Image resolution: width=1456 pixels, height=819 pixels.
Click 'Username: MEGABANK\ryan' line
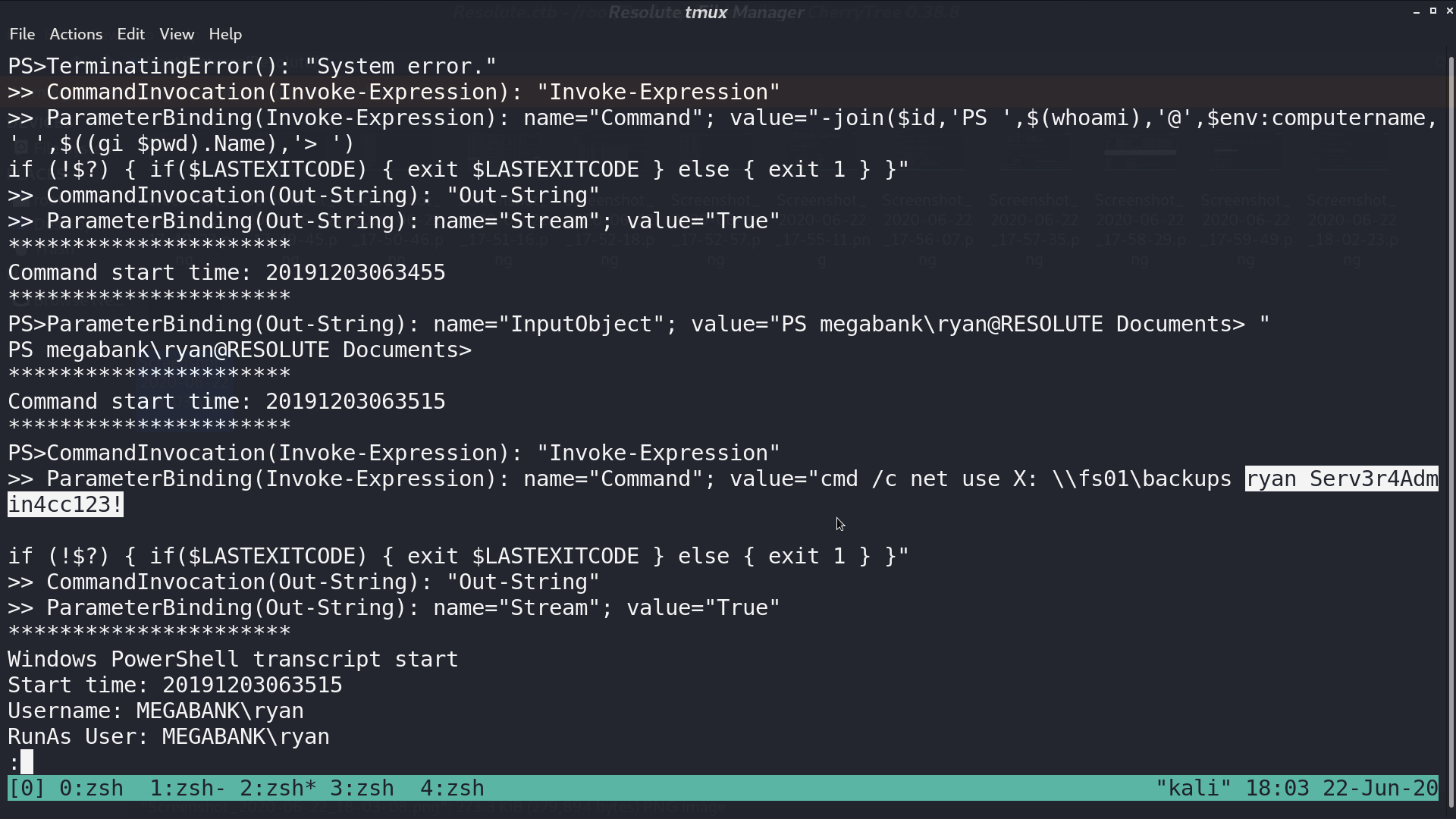tap(155, 711)
